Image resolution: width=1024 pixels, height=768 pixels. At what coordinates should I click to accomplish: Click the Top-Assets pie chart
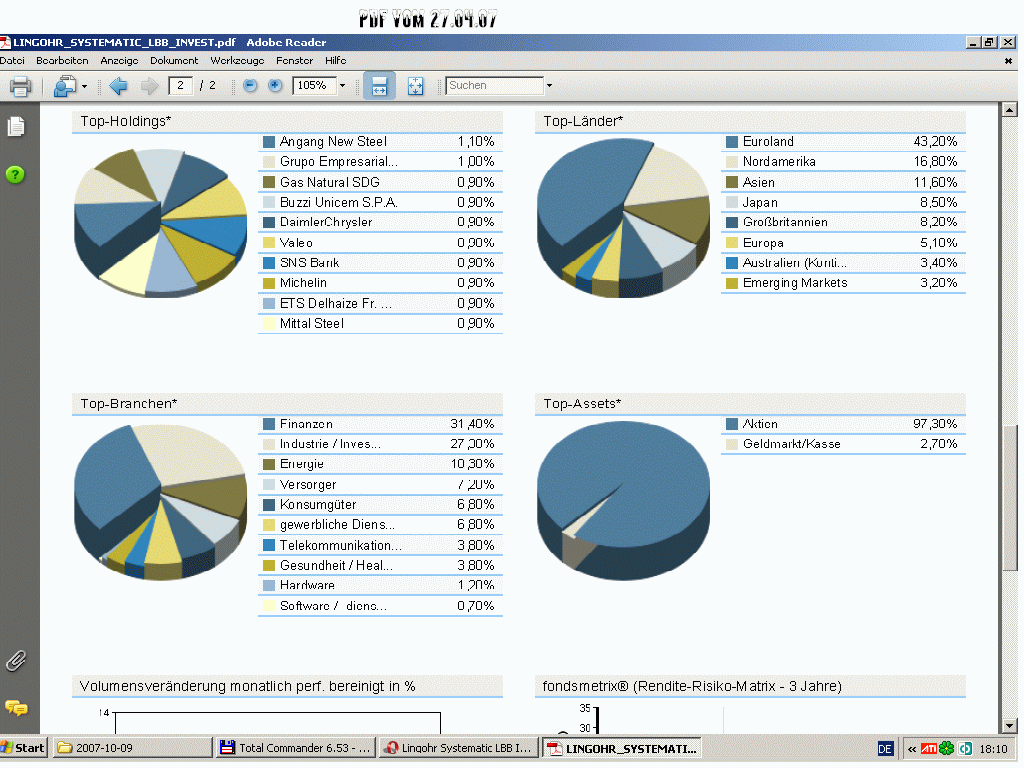(623, 500)
